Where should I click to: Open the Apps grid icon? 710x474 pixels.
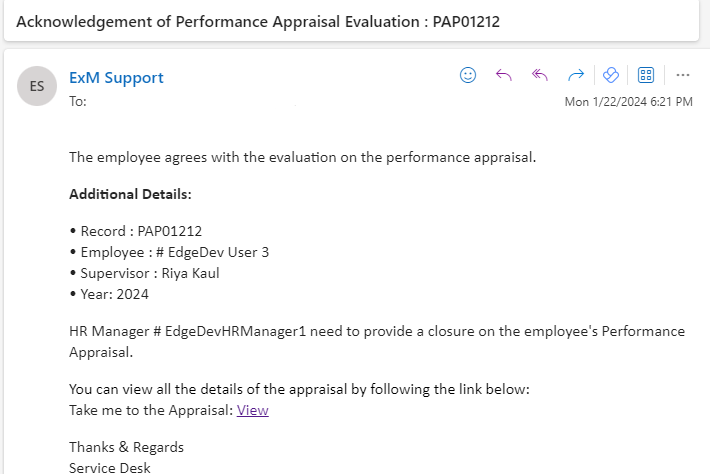[x=646, y=75]
